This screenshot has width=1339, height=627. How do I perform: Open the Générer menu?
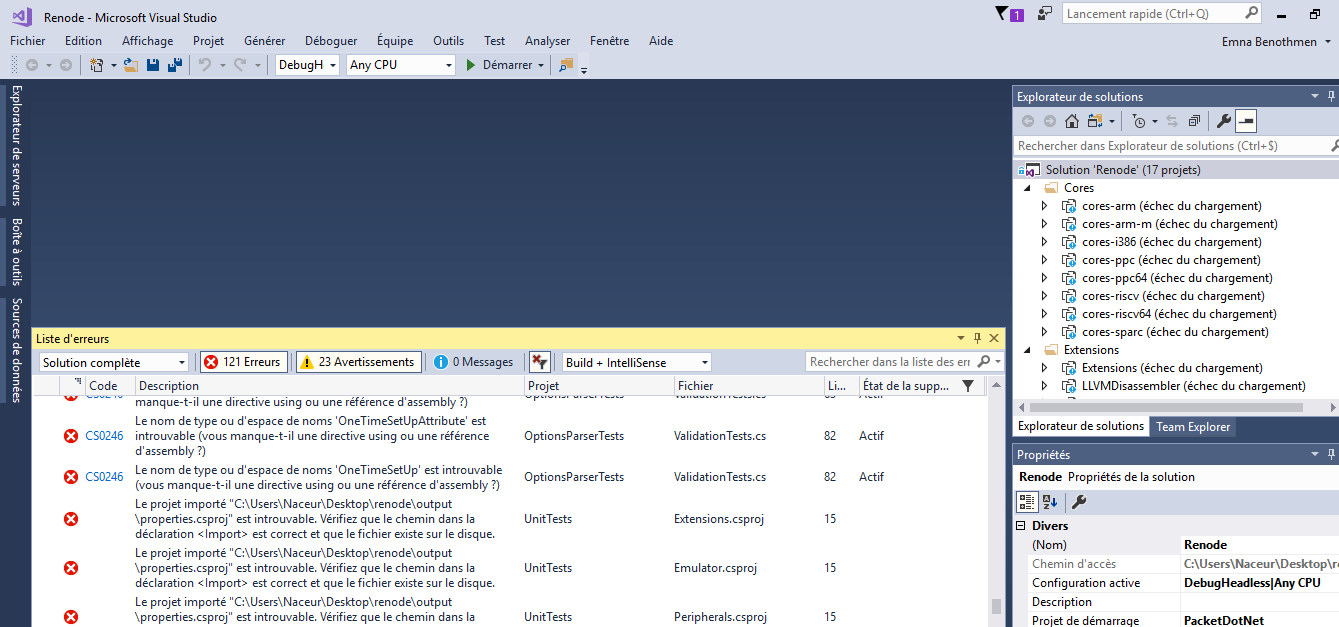(x=264, y=41)
